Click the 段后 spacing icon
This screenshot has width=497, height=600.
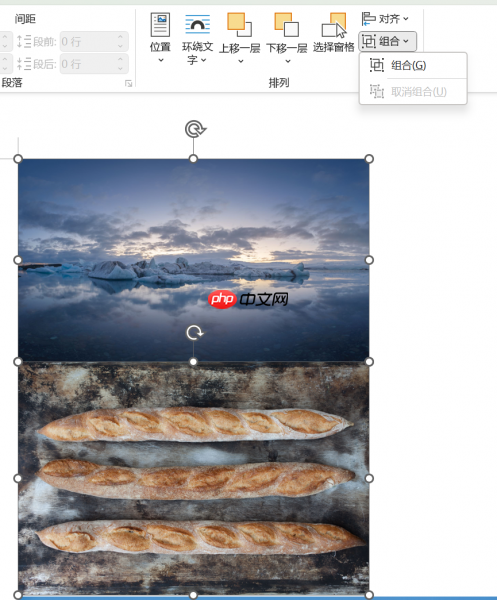coord(24,64)
